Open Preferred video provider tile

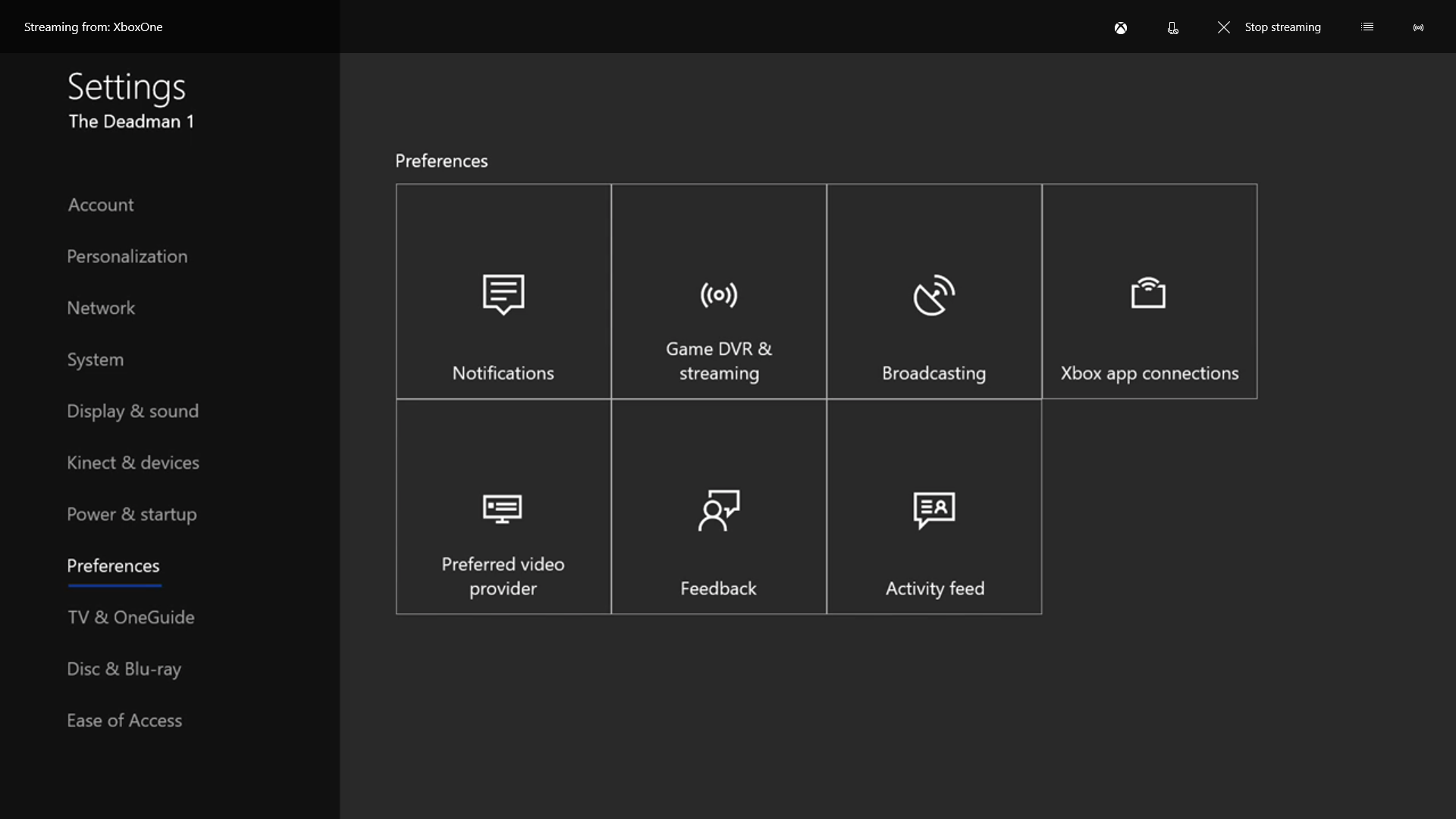point(504,507)
